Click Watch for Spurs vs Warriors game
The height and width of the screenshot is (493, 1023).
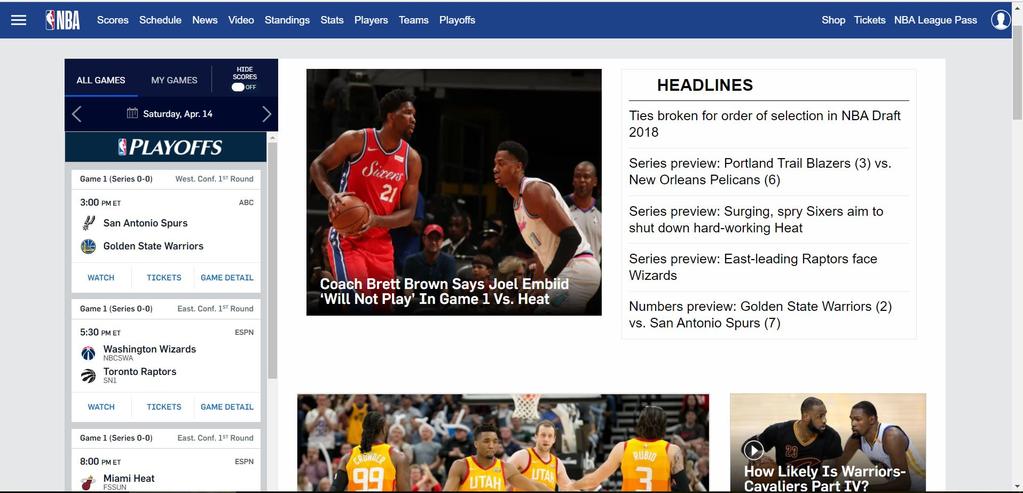(x=101, y=278)
